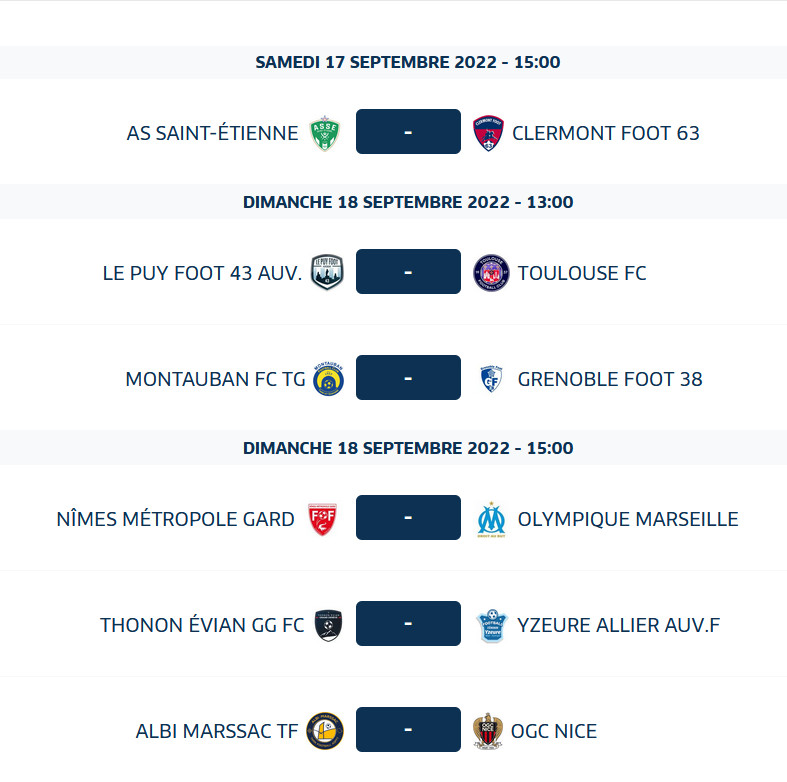
Task: Click the AS Saint-Étienne club crest
Action: [325, 133]
